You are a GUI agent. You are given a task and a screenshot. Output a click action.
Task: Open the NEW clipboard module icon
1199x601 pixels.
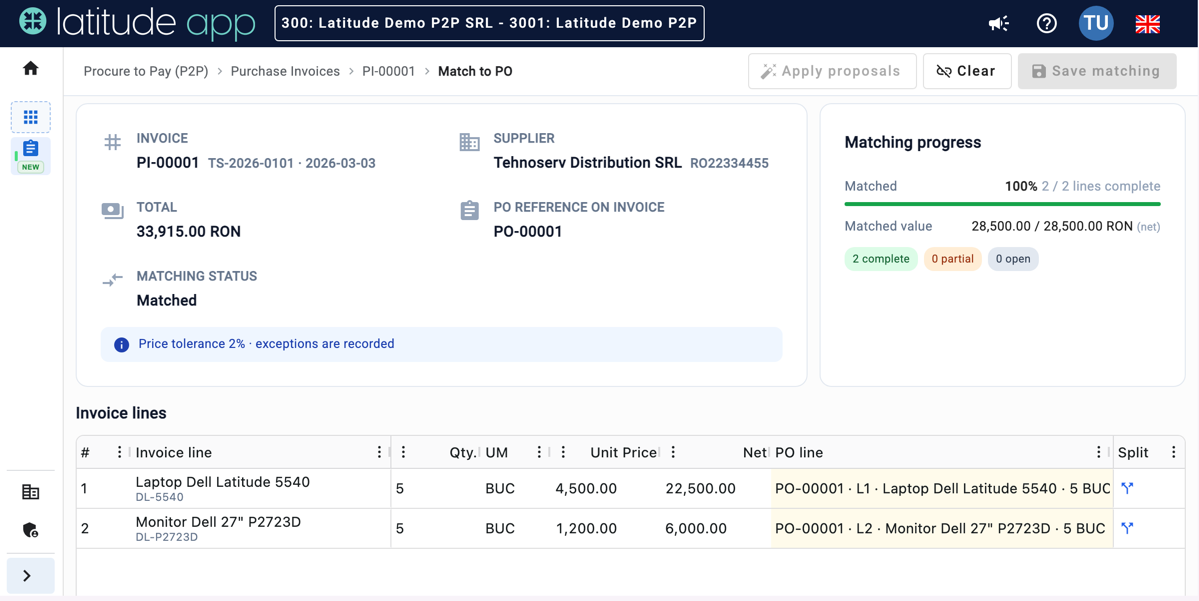click(31, 155)
